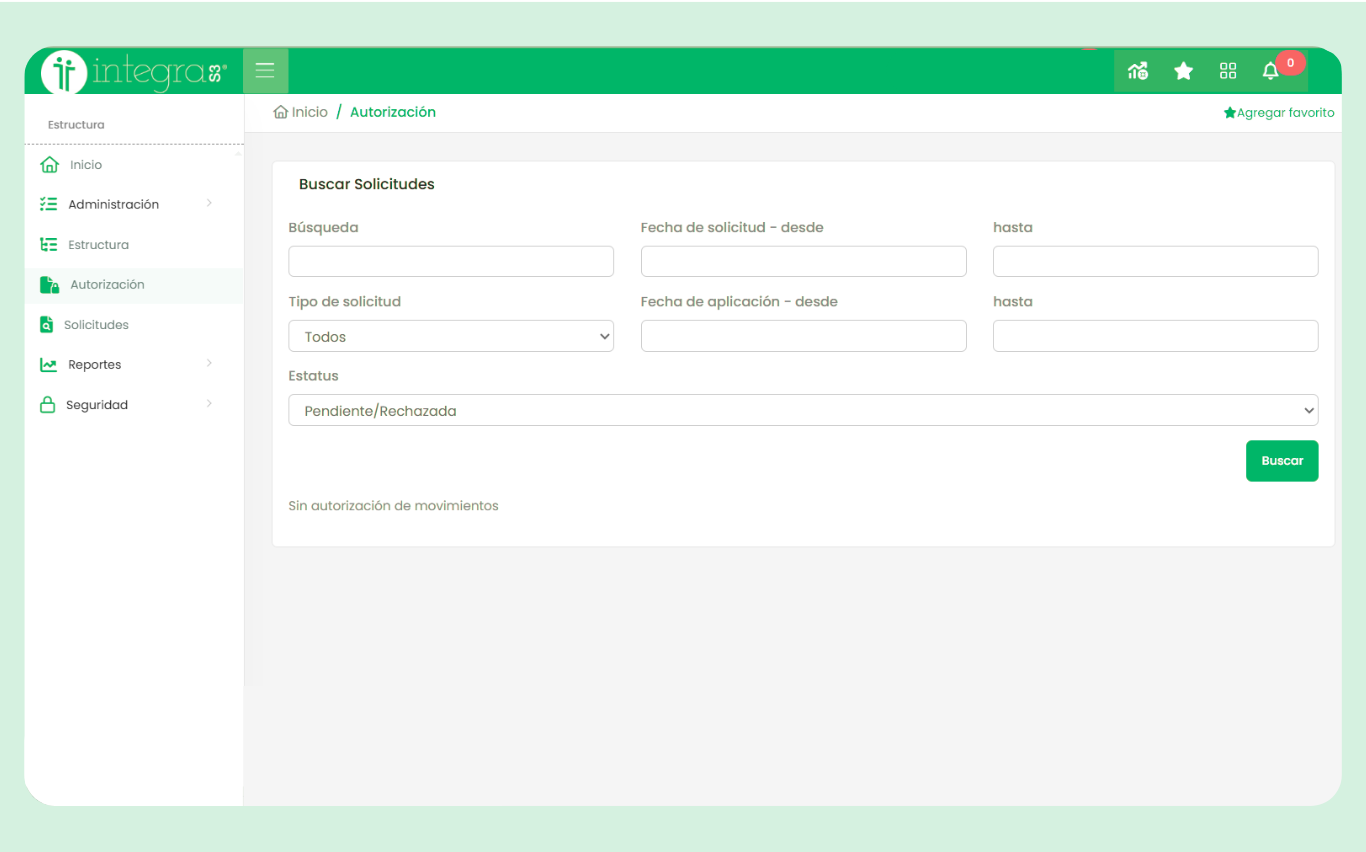Viewport: 1366px width, 852px height.
Task: Open the statistics chart icon in header
Action: (x=1138, y=71)
